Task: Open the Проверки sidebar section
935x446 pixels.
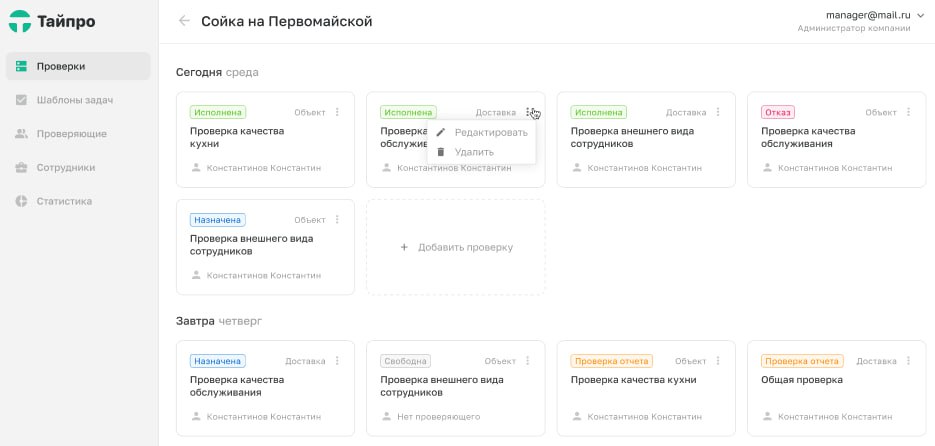Action: 78,66
